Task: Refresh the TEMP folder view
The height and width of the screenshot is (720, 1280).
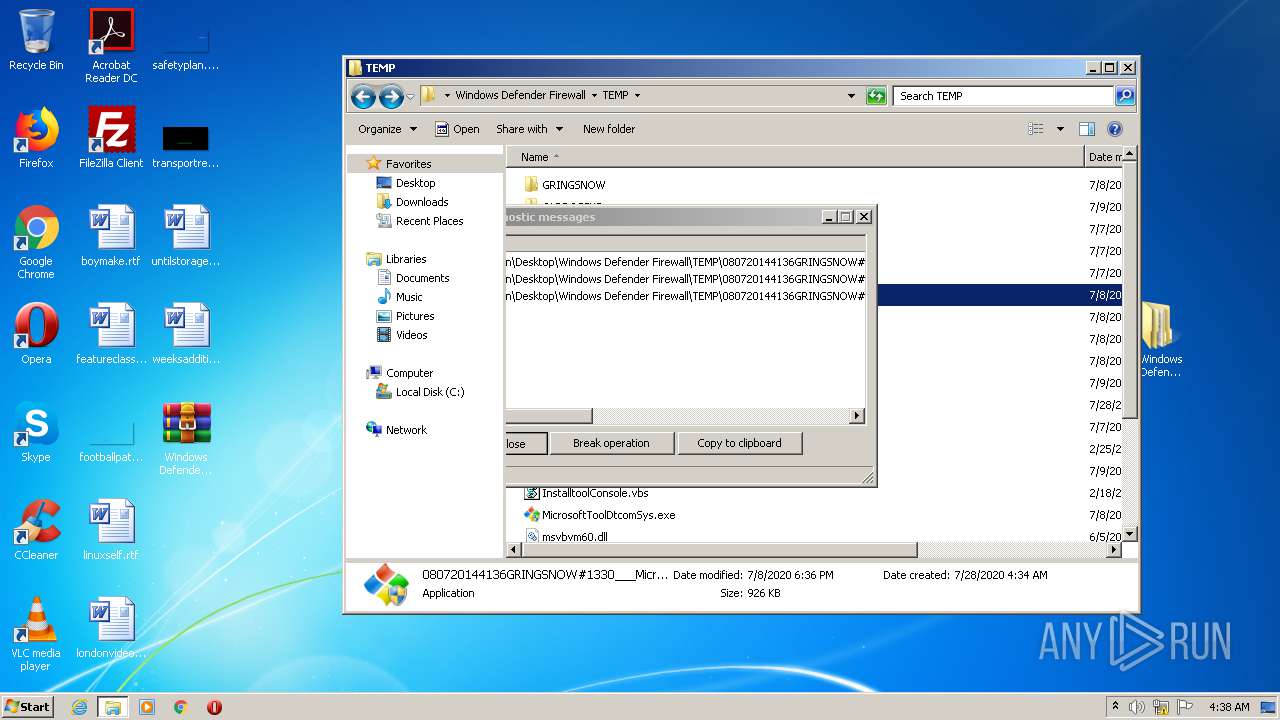Action: tap(876, 96)
